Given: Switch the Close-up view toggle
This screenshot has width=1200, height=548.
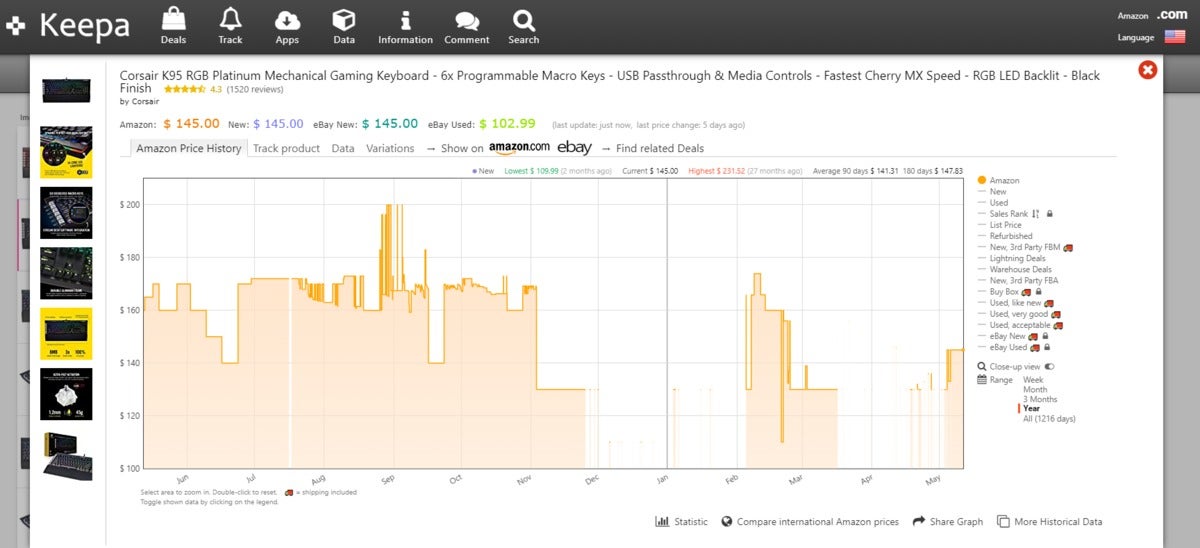Looking at the screenshot, I should [x=1049, y=367].
